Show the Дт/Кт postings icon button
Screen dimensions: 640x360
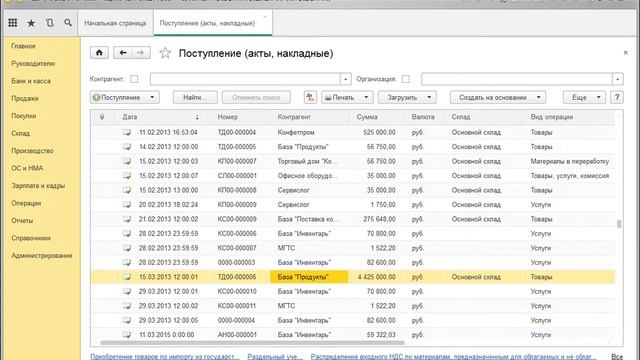pos(310,97)
